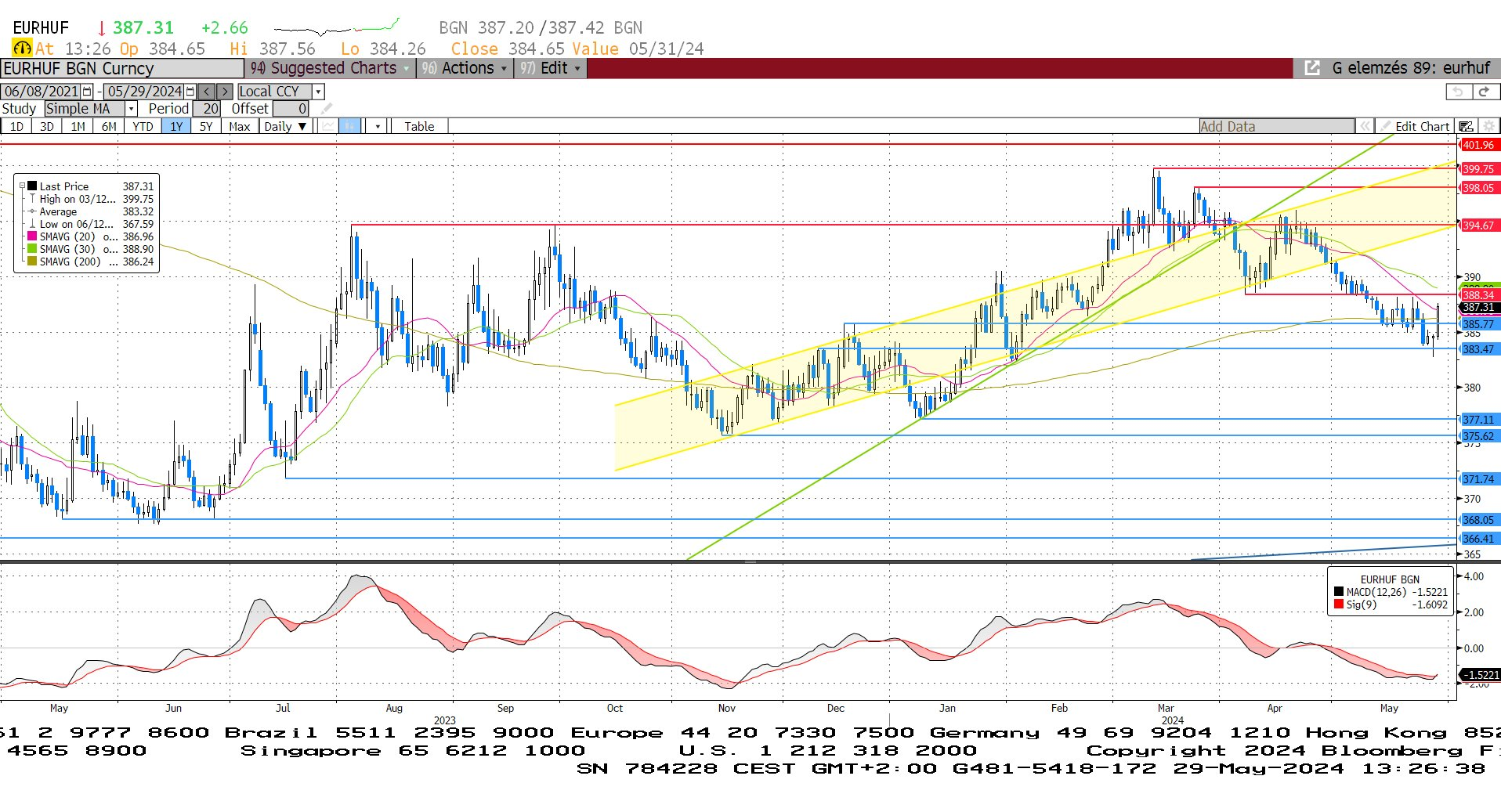The height and width of the screenshot is (812, 1501).
Task: Select the 1Y time range tab
Action: 176,126
